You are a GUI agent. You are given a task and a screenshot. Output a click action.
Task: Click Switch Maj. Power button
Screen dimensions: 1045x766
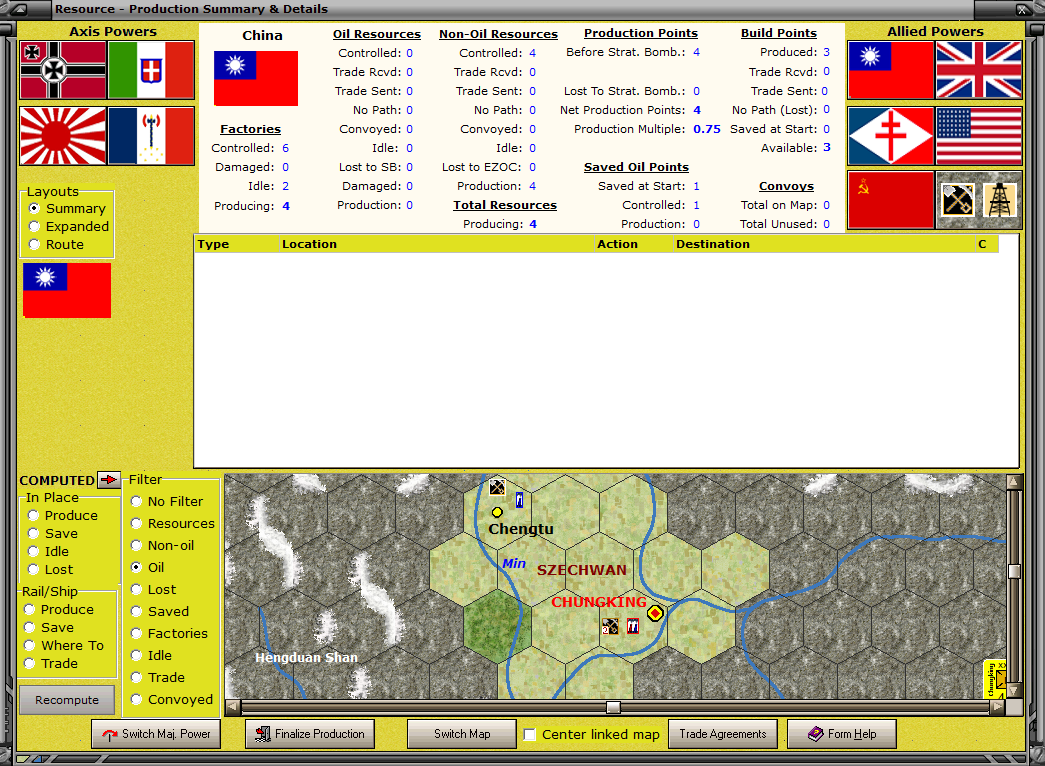tap(156, 734)
